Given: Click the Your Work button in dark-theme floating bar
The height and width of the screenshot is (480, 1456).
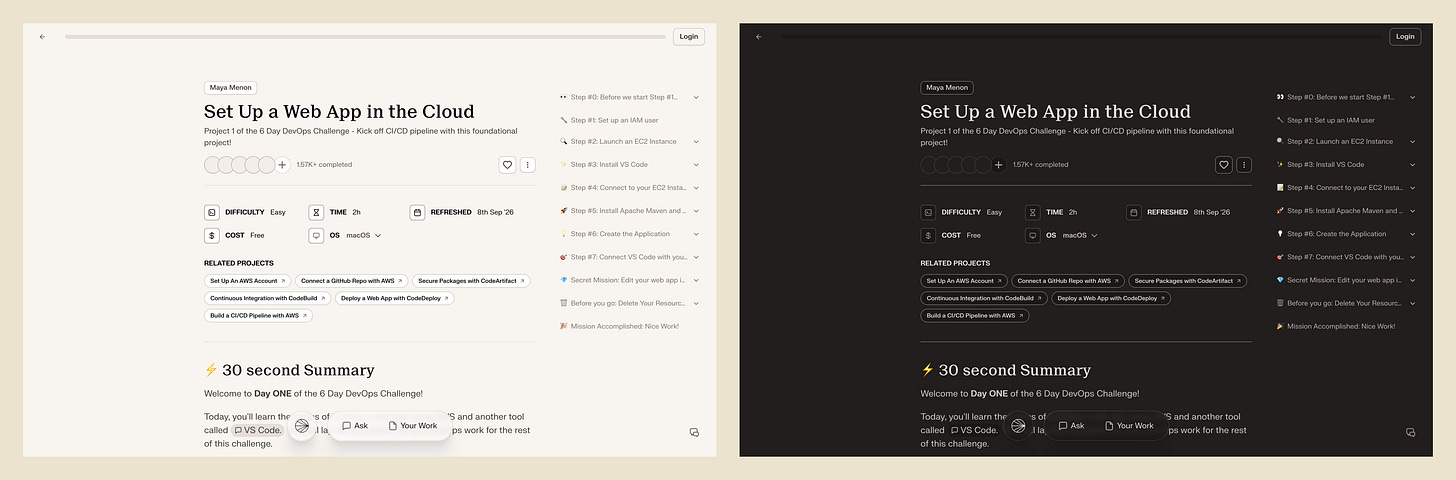Looking at the screenshot, I should coord(1129,426).
